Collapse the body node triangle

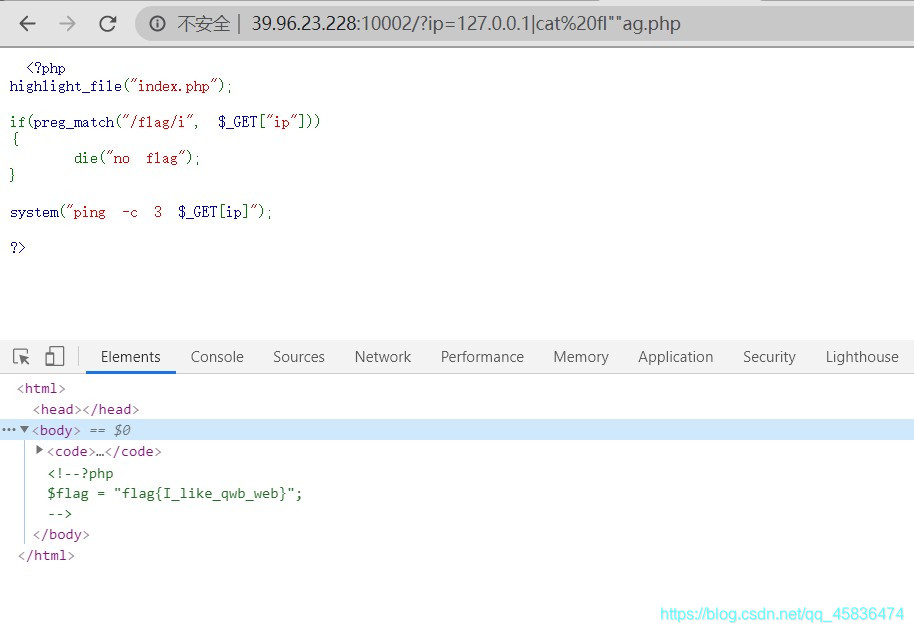tap(24, 430)
